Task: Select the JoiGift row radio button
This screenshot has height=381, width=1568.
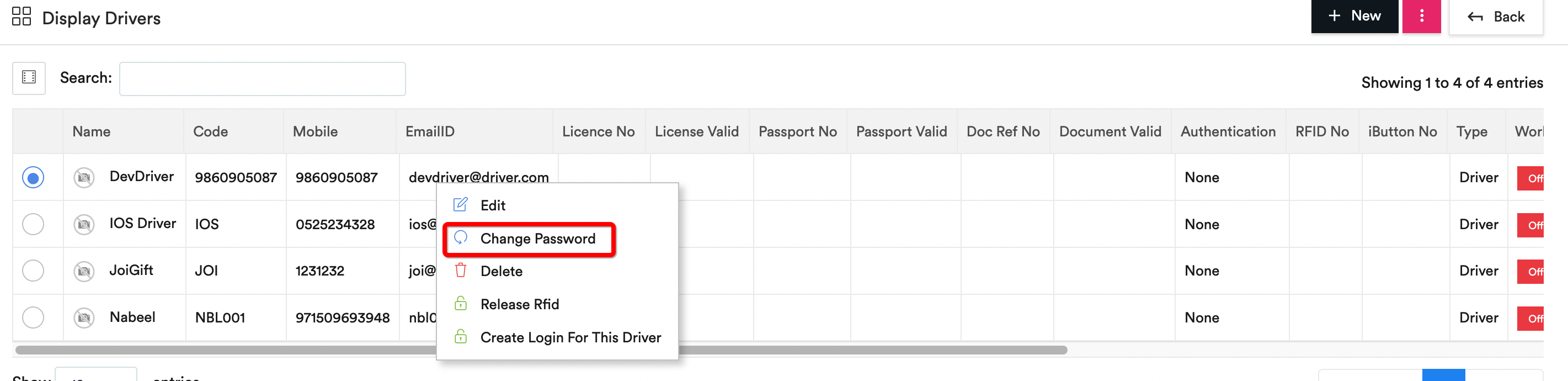Action: coord(33,271)
